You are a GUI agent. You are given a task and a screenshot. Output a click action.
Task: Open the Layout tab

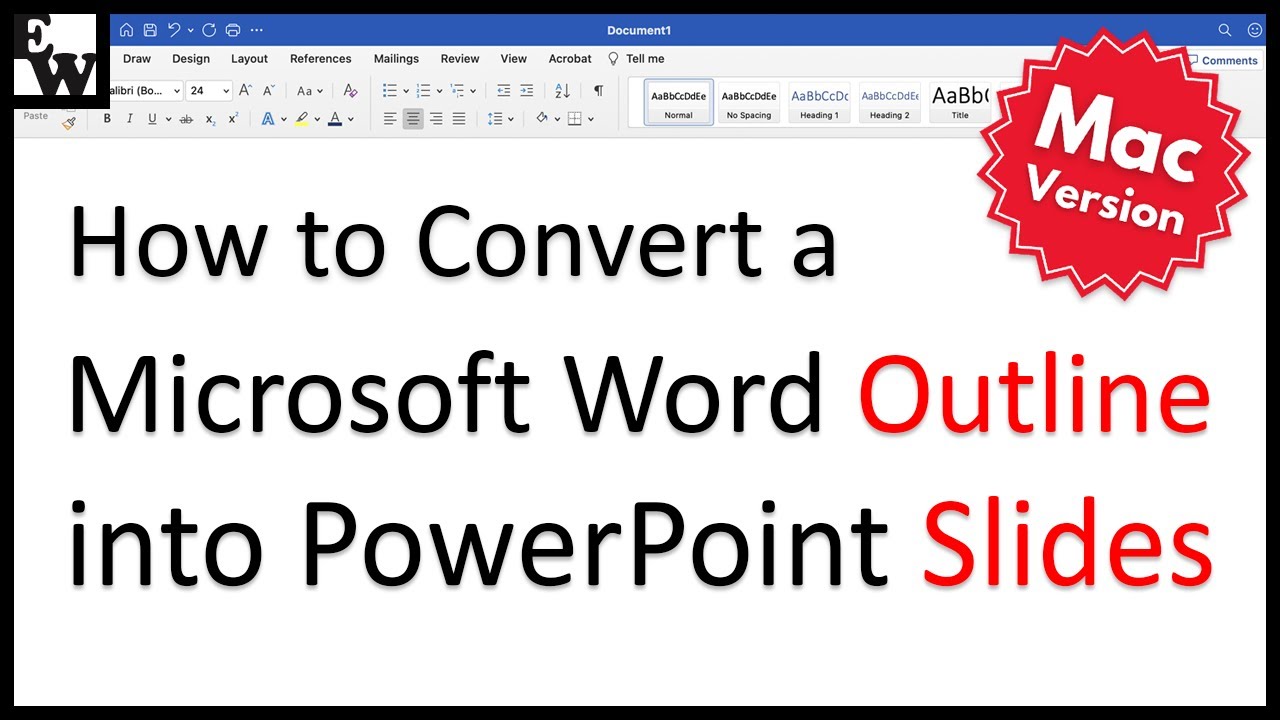[x=249, y=59]
